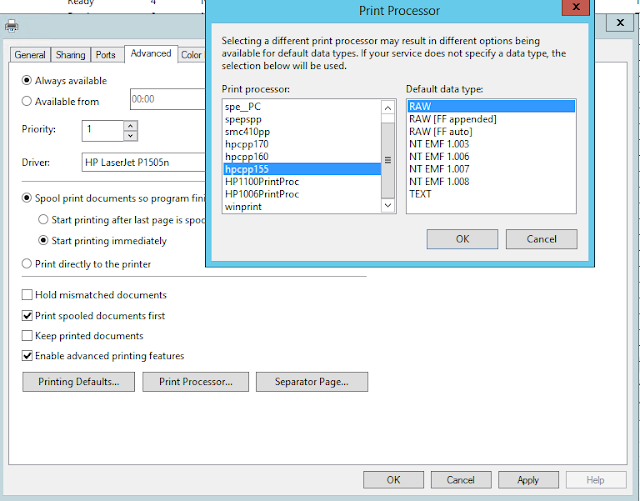
Task: Click Apply in printer properties window
Action: (x=528, y=480)
